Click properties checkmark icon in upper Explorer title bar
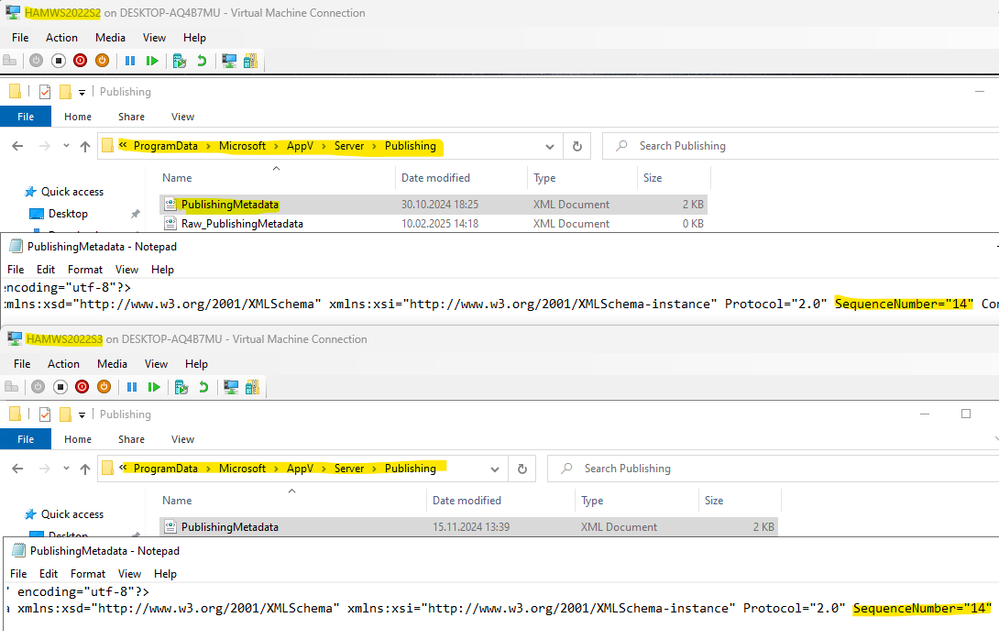This screenshot has width=999, height=631. coord(45,92)
